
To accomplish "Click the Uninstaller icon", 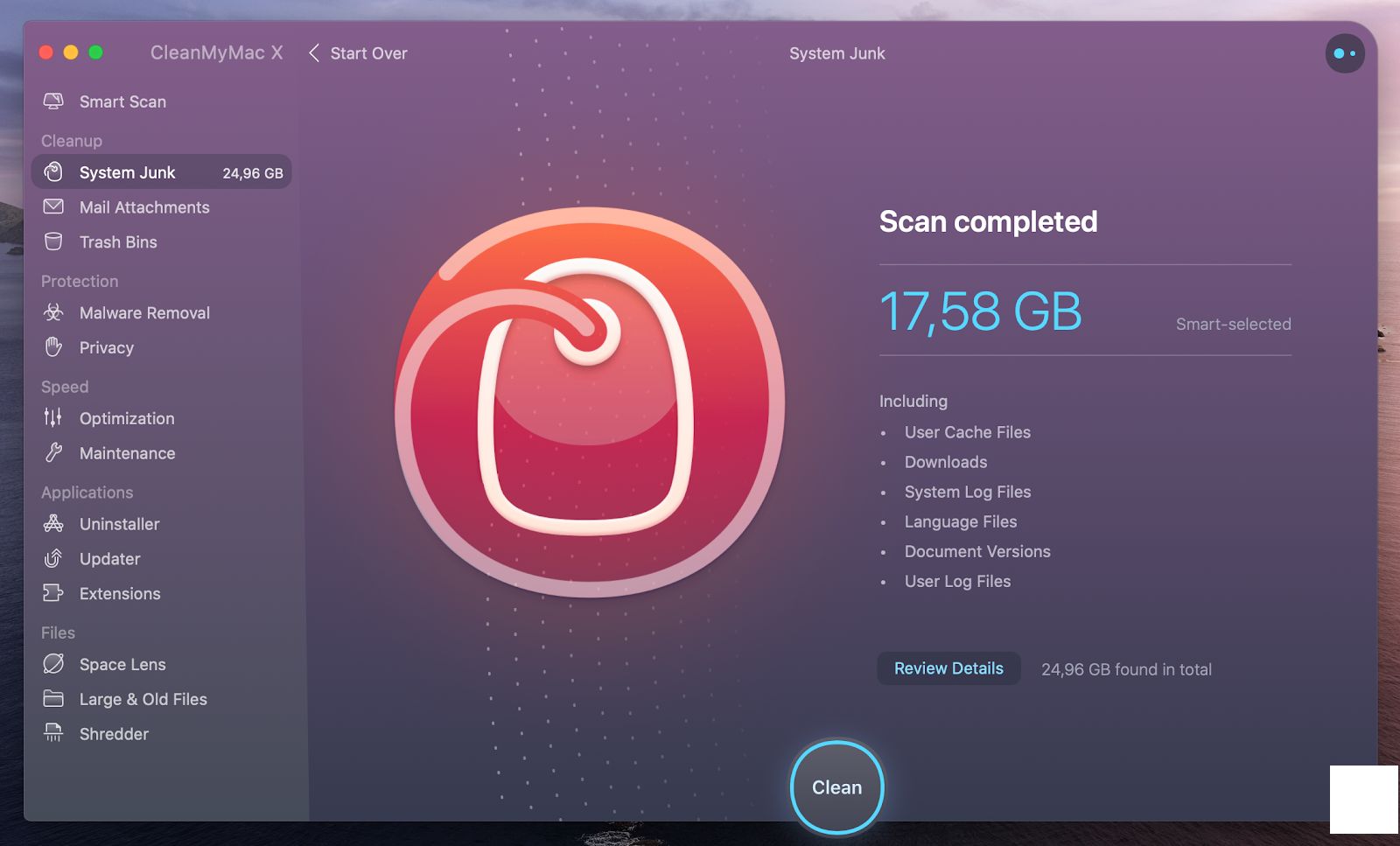I will [x=53, y=524].
